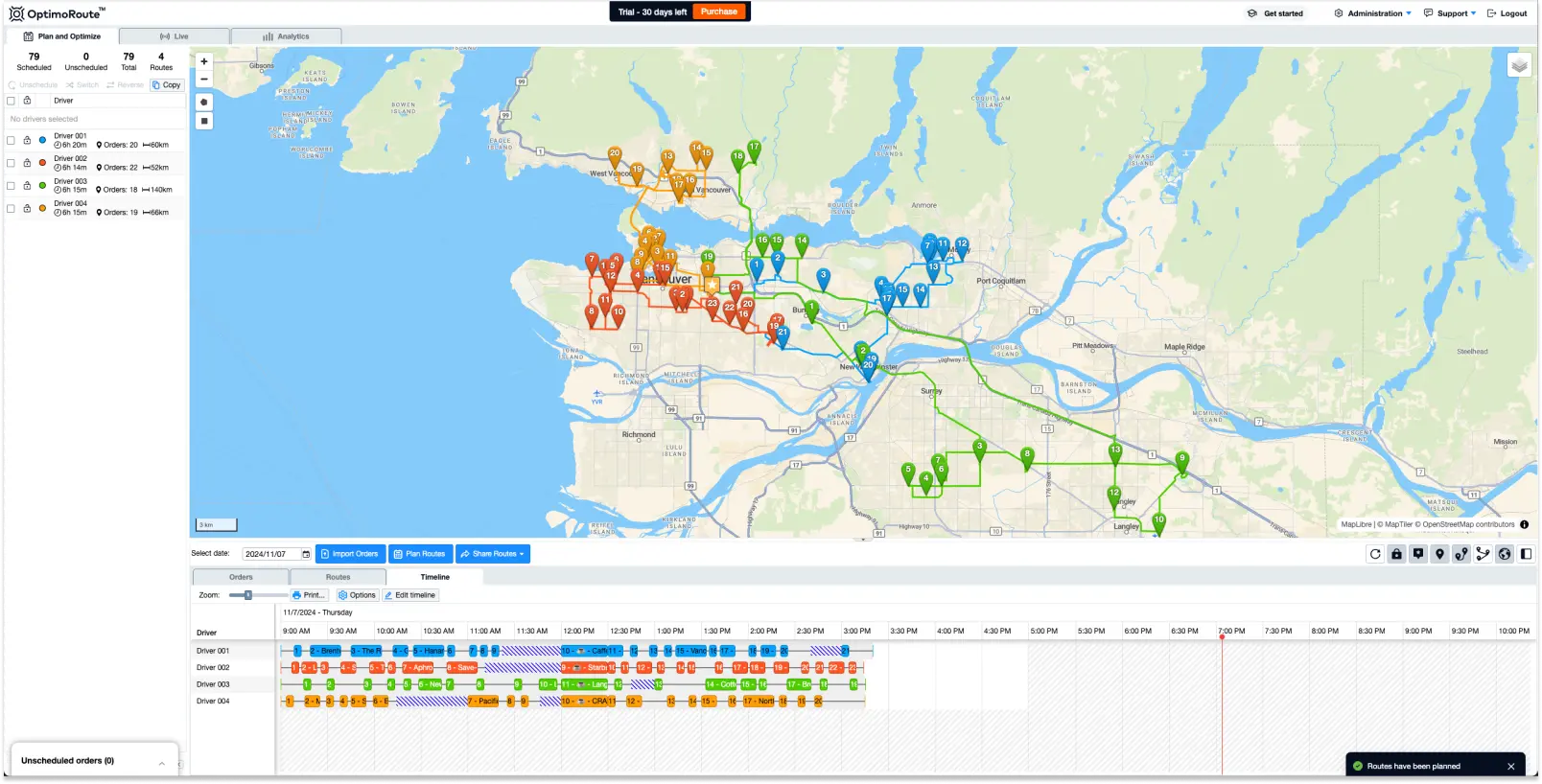
Task: Open the Routes tab
Action: point(338,577)
